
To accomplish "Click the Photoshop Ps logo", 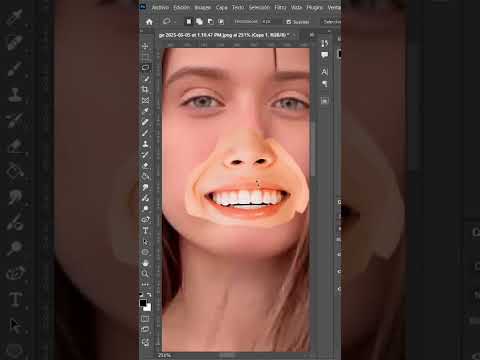I will pos(143,7).
